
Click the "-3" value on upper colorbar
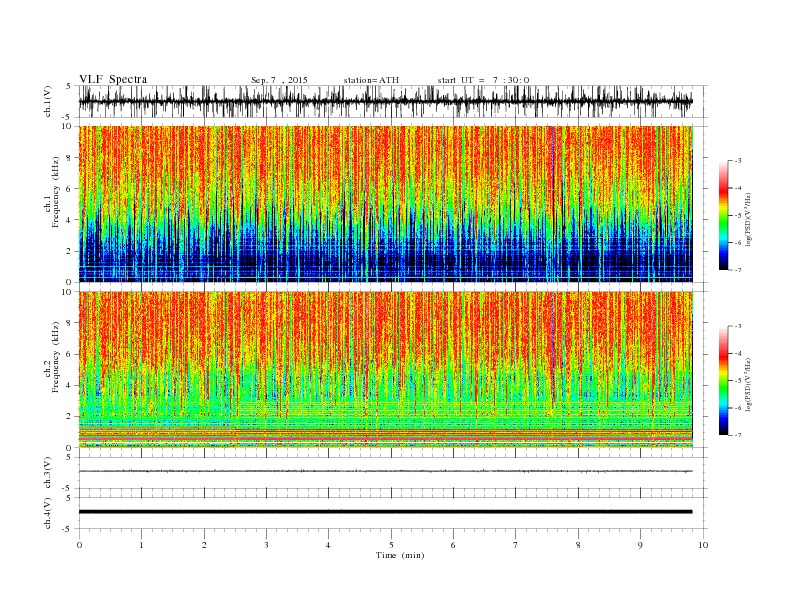[x=738, y=161]
